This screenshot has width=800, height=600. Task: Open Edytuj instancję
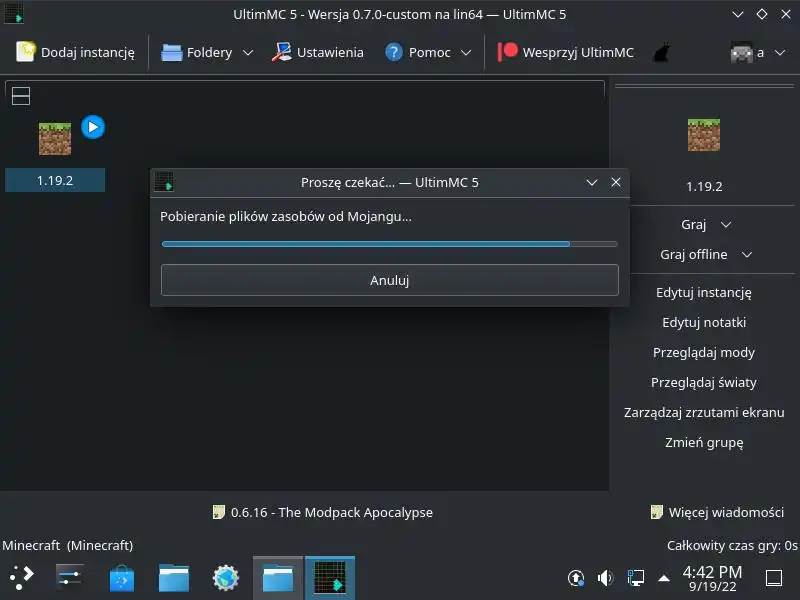click(x=704, y=292)
